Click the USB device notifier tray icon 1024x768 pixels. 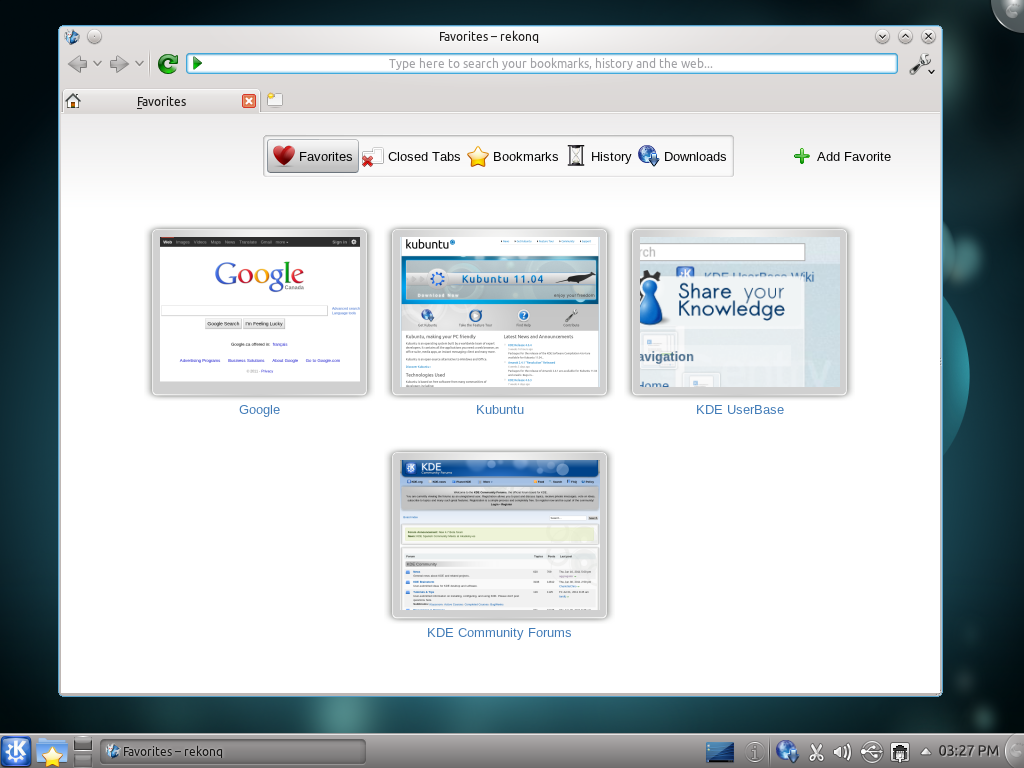[871, 752]
